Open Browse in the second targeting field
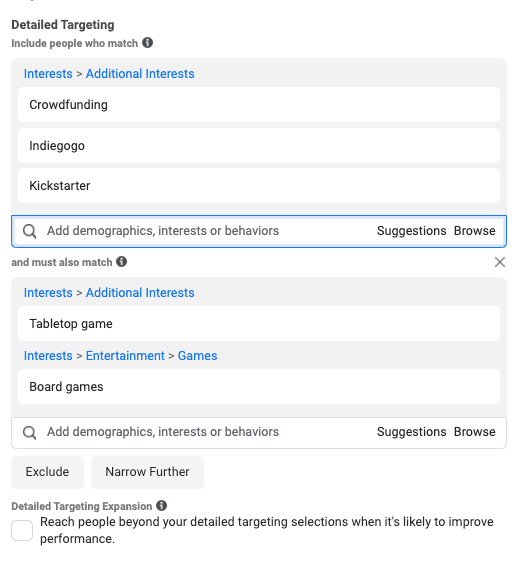 click(474, 432)
